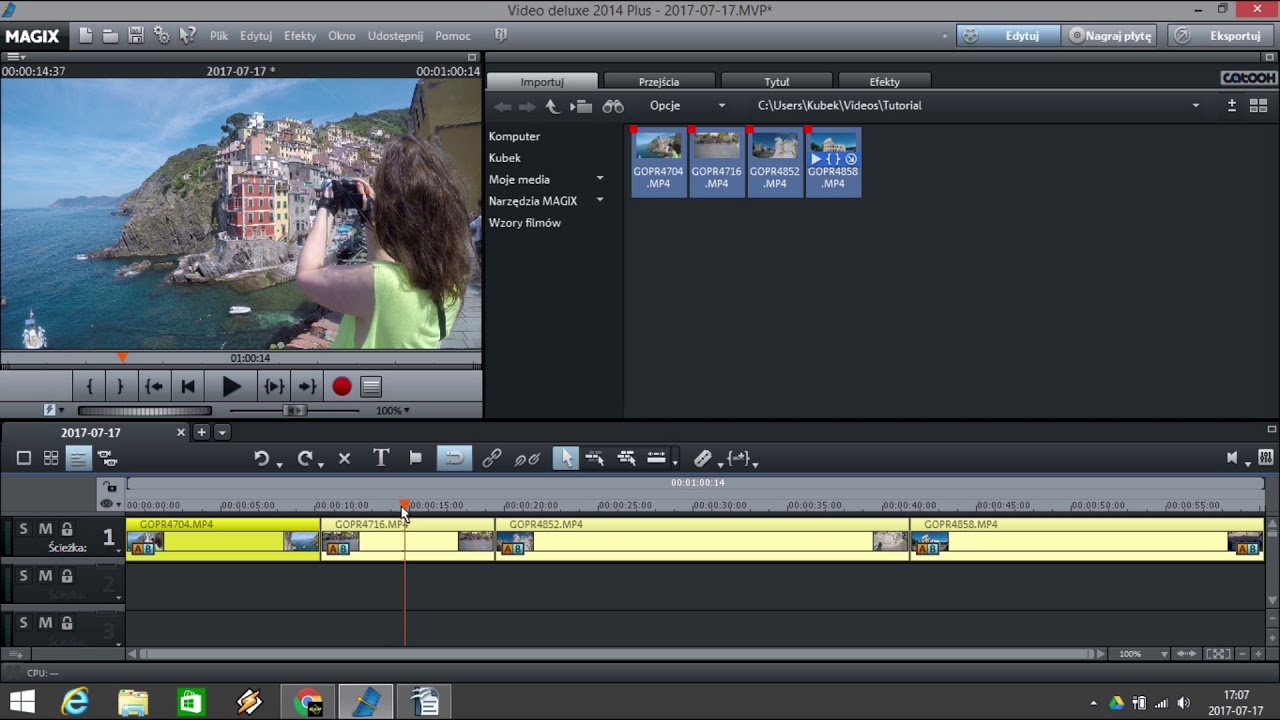Select the GOPR4858.MP4 clip on the timeline
1280x720 pixels.
[x=1087, y=538]
